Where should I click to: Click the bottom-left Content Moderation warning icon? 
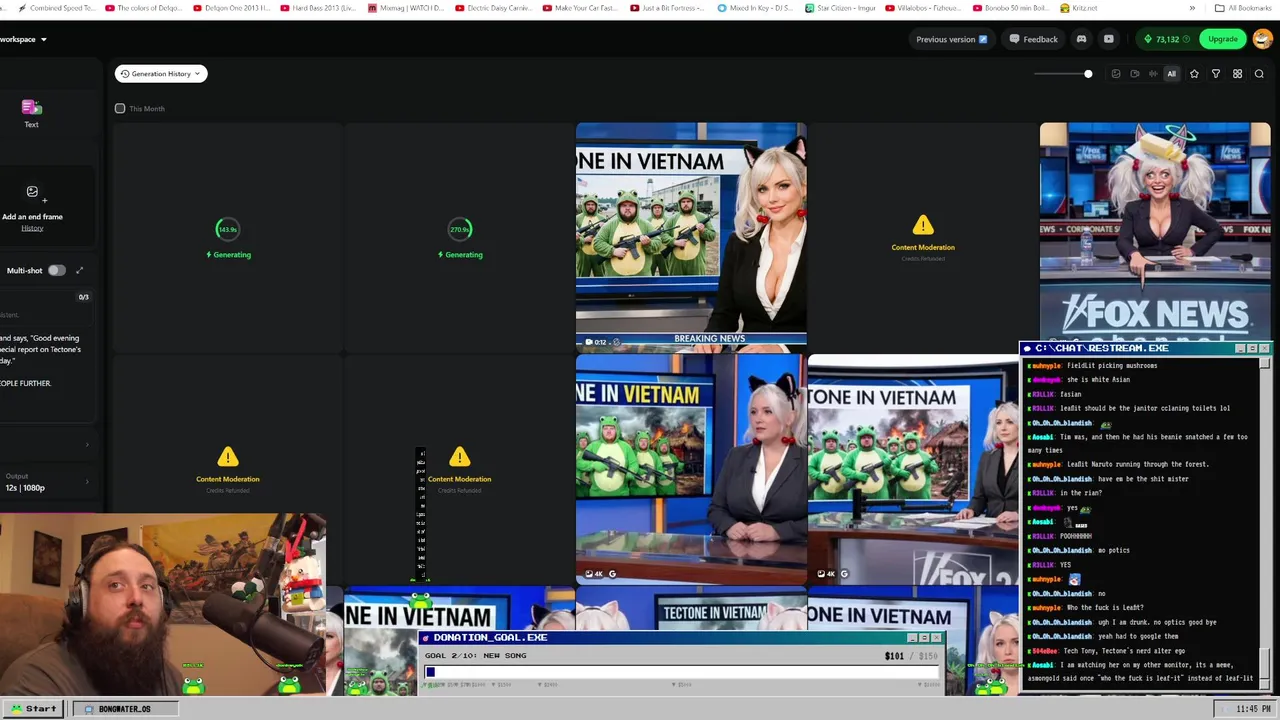228,457
